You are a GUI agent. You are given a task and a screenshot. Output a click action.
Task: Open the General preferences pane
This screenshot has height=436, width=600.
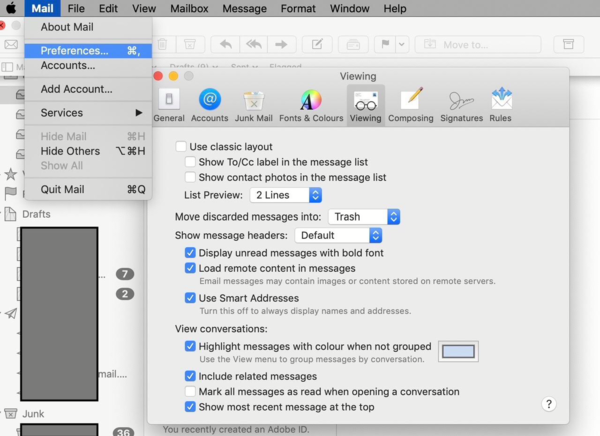coord(168,104)
